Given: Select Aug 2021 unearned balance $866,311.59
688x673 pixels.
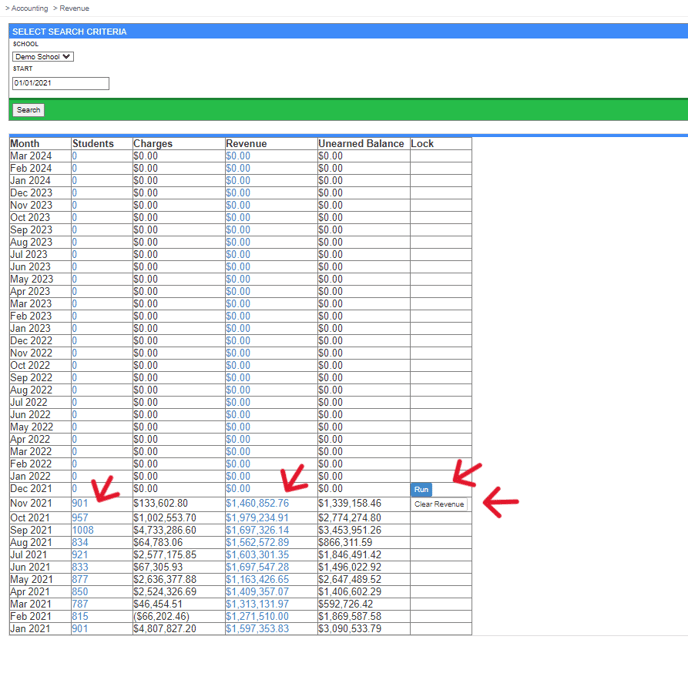Looking at the screenshot, I should [x=345, y=543].
